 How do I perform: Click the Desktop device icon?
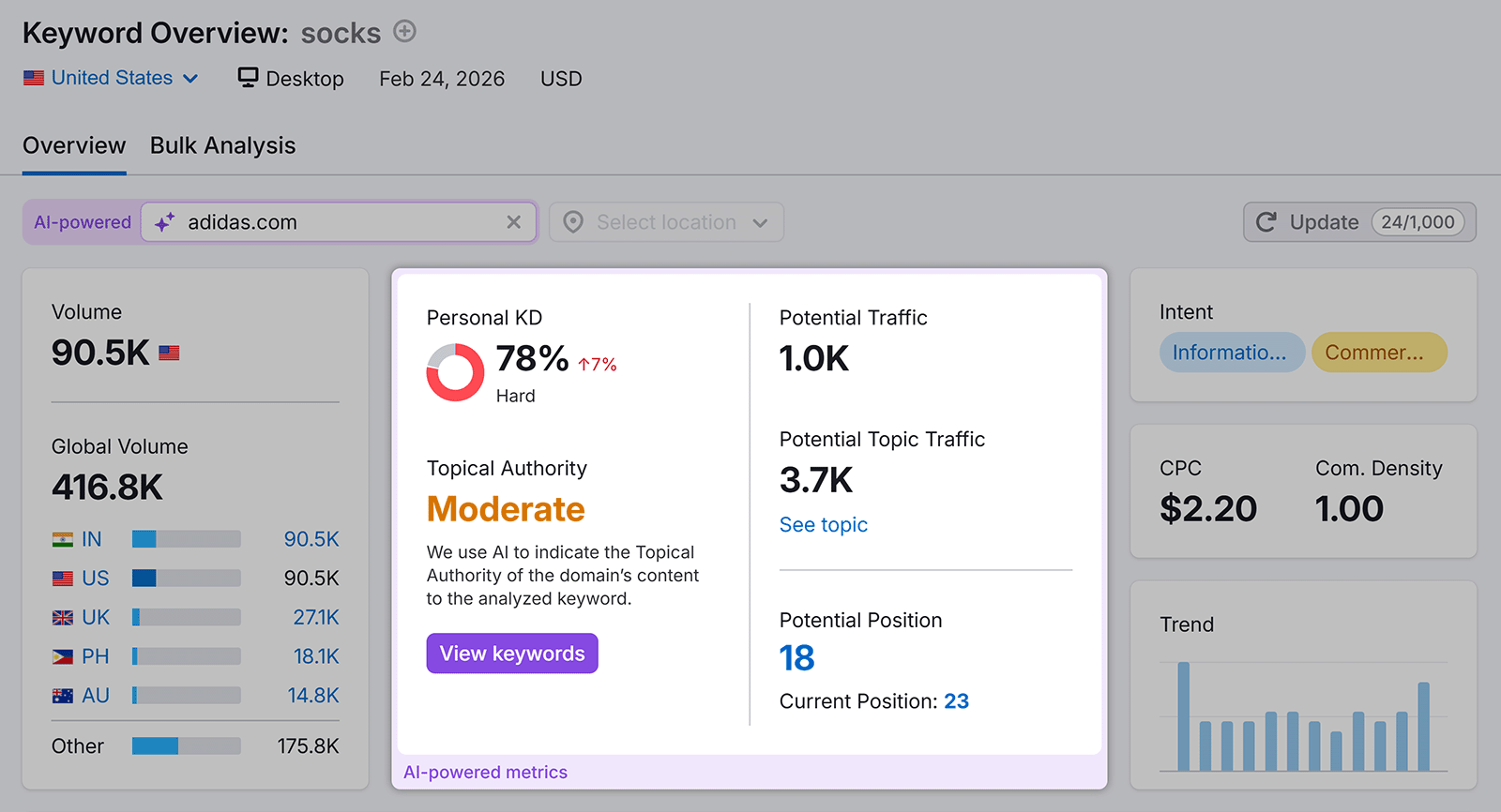tap(247, 78)
